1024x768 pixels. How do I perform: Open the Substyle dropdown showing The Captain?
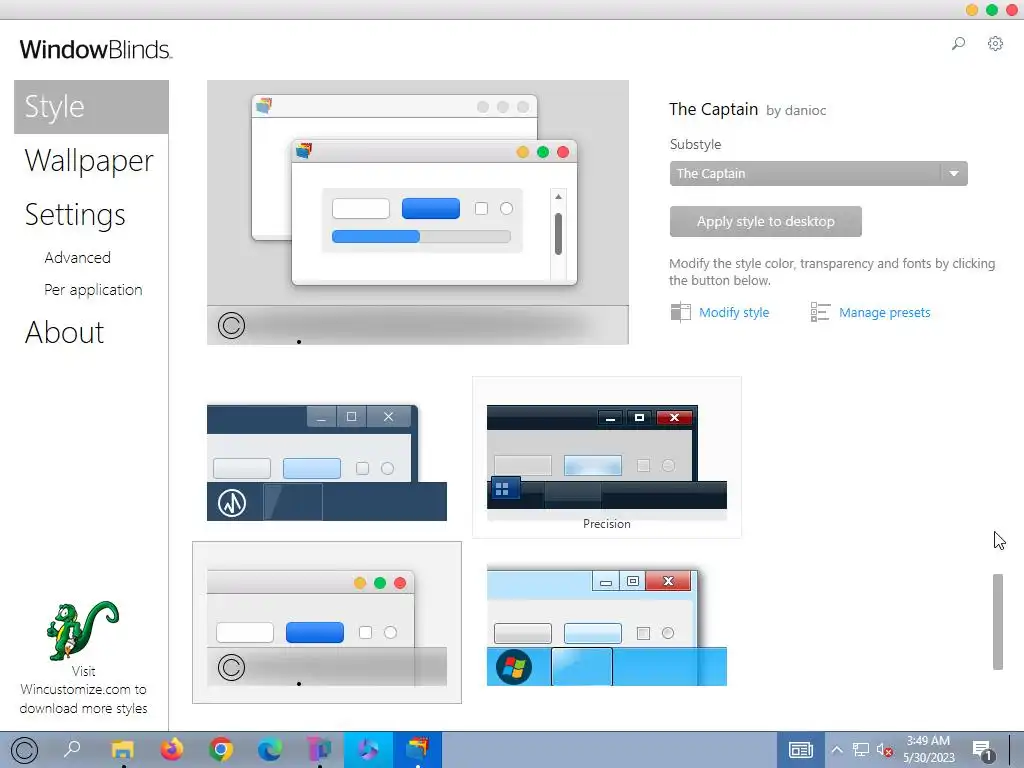pos(818,174)
